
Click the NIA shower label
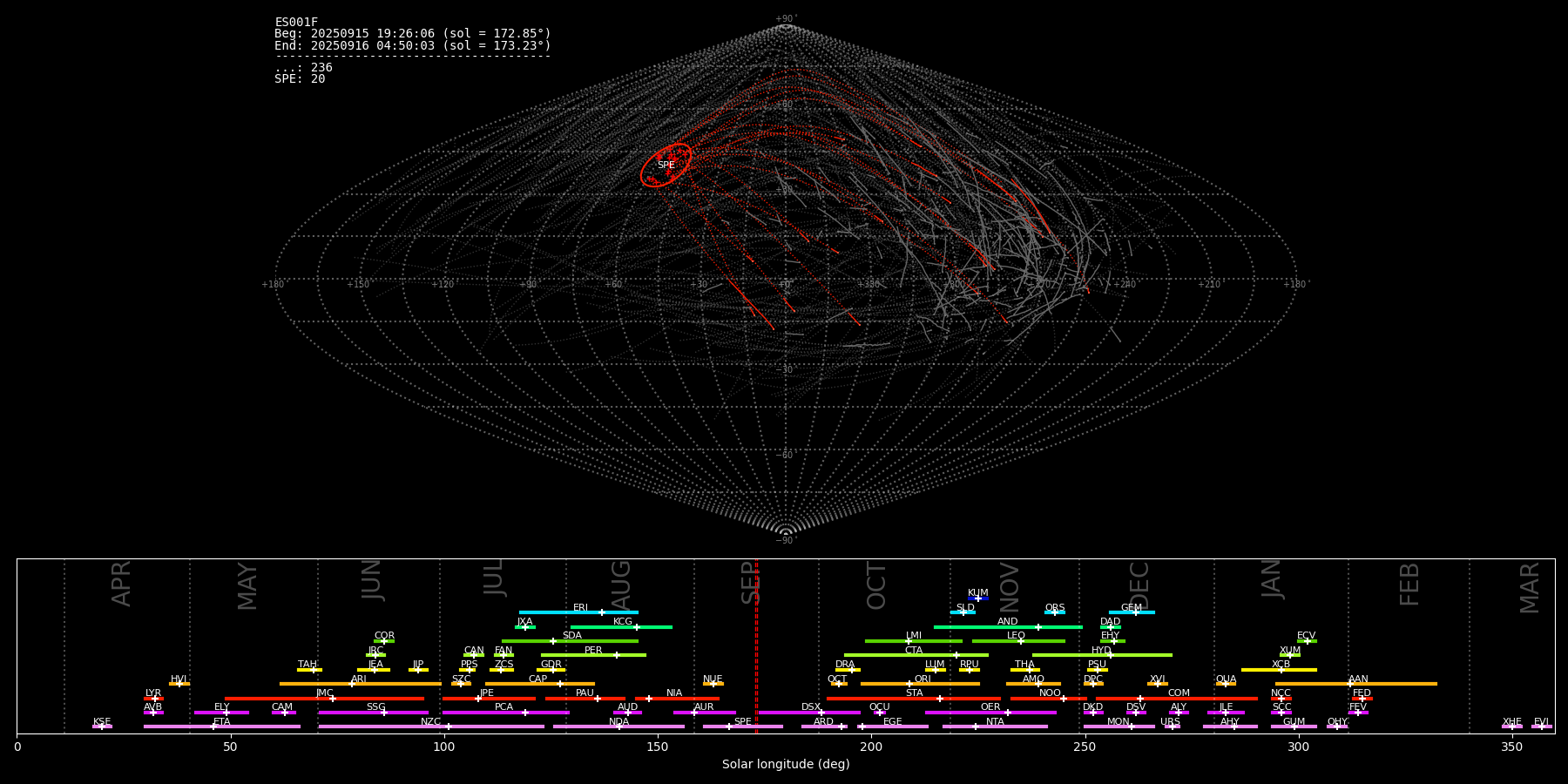coord(674,693)
